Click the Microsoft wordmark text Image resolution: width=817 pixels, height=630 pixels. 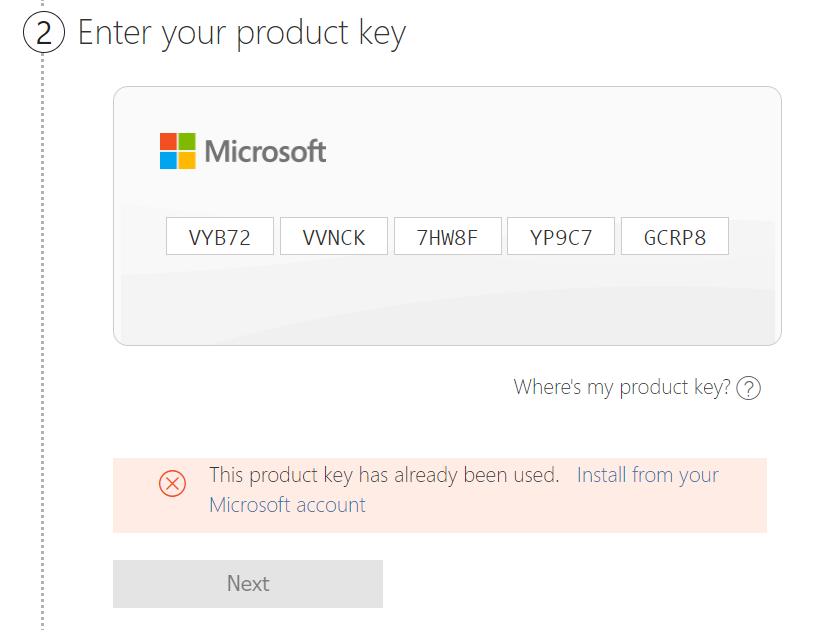click(x=265, y=152)
